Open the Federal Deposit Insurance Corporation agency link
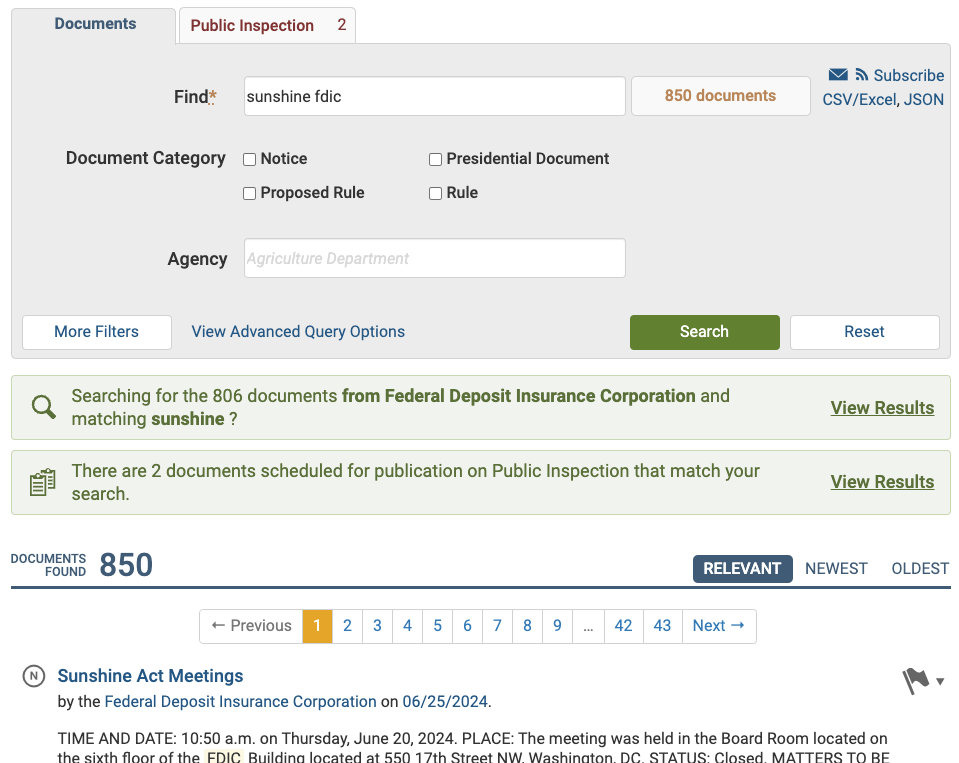Screen dimensions: 959x763 240,701
